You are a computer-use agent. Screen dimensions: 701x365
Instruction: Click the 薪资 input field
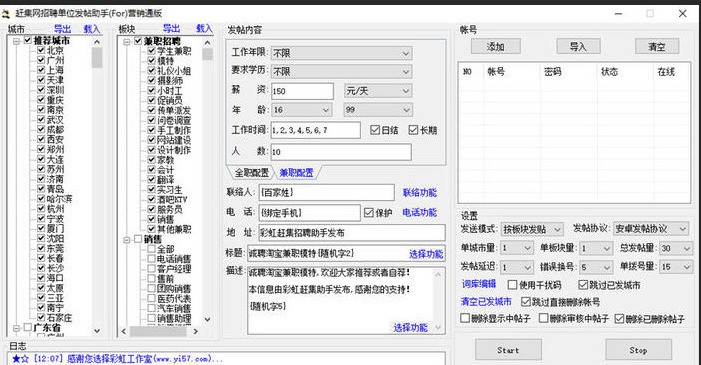tap(302, 91)
